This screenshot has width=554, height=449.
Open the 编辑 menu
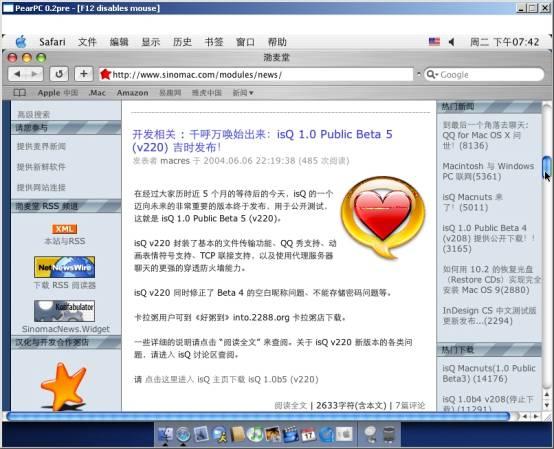[x=119, y=42]
